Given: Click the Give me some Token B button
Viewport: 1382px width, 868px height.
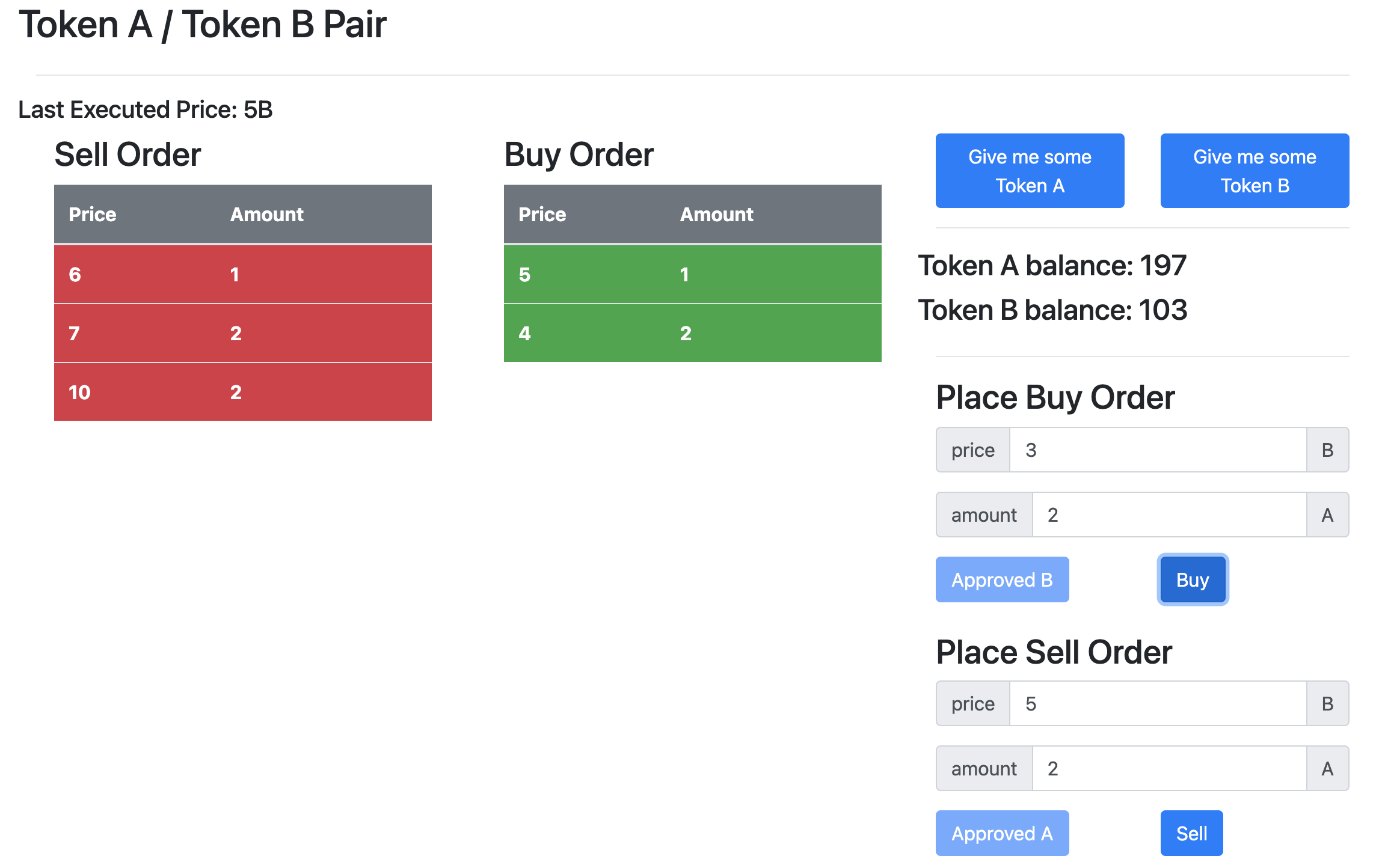Looking at the screenshot, I should pyautogui.click(x=1254, y=171).
